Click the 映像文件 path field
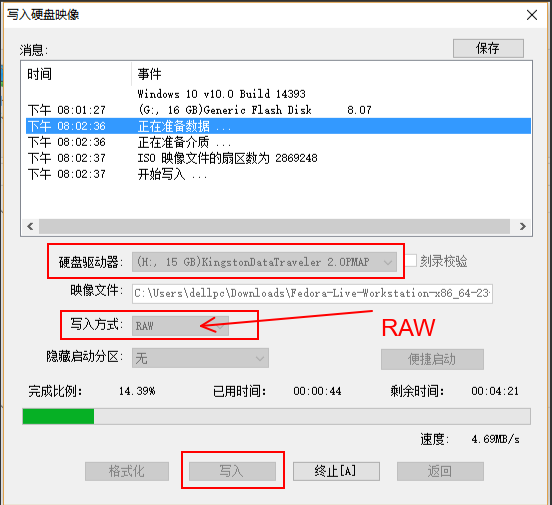 tap(312, 294)
